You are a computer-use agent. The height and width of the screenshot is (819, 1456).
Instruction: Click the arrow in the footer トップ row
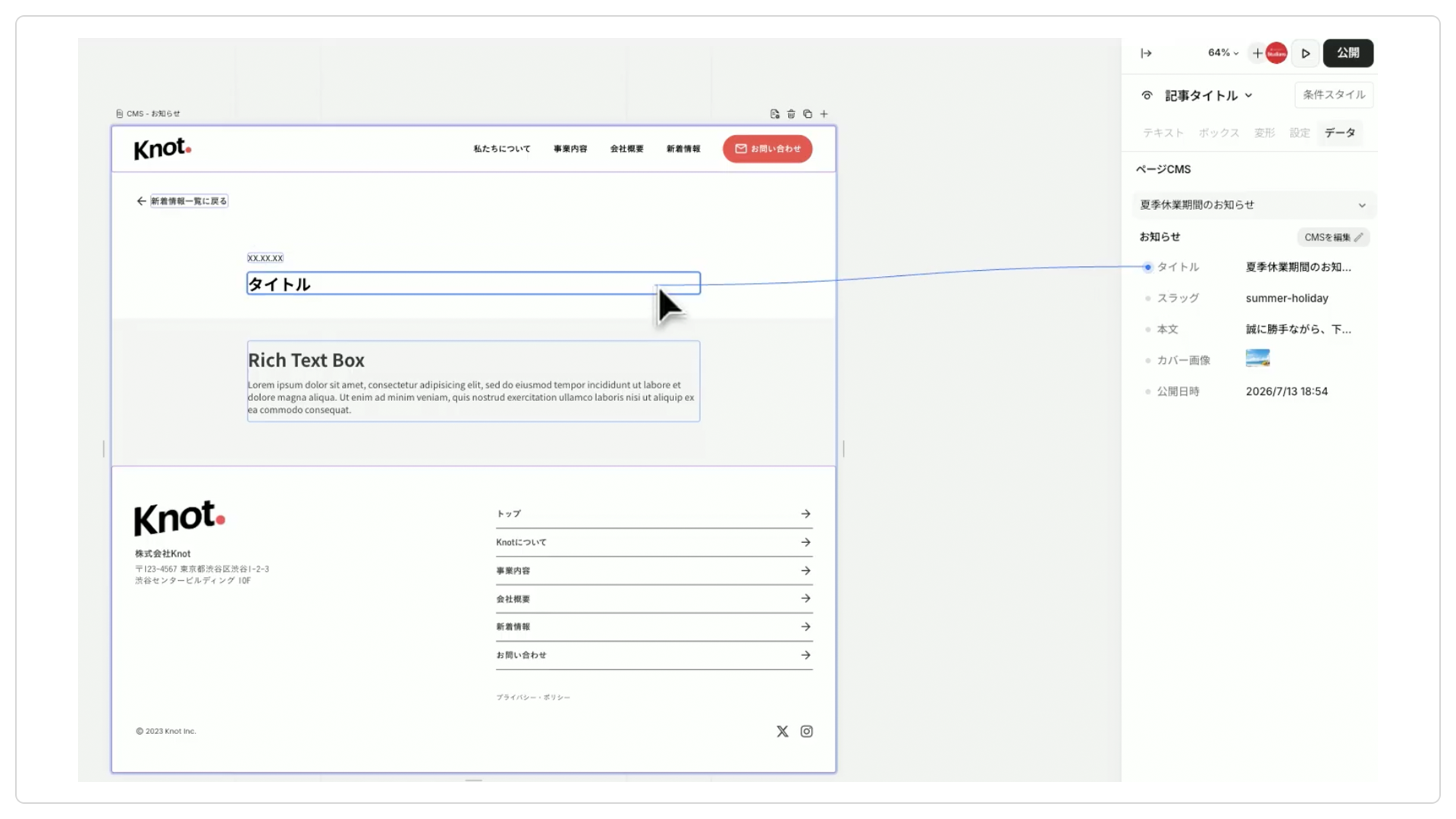[805, 513]
